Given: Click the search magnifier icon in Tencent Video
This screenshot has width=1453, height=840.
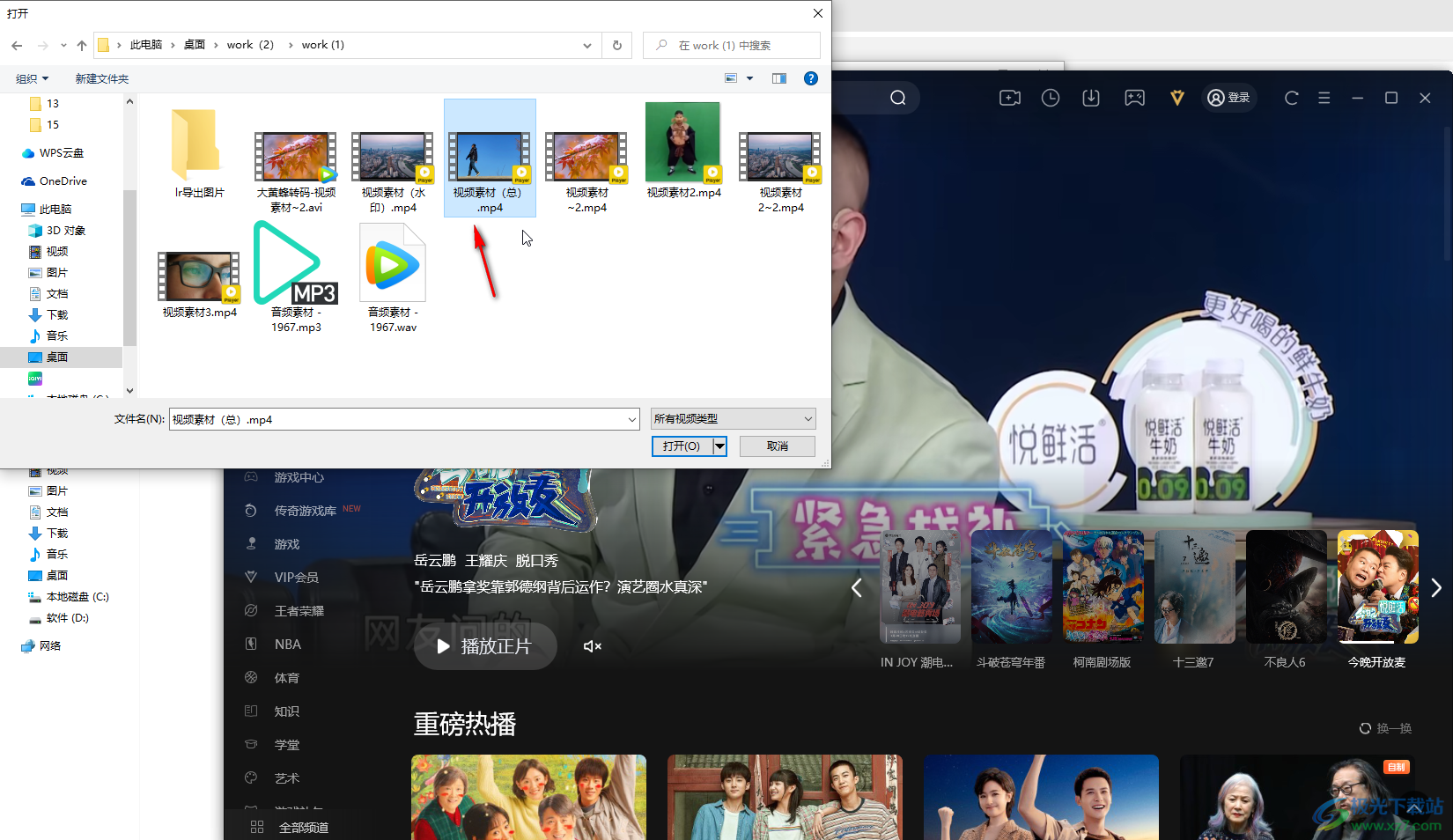Looking at the screenshot, I should pyautogui.click(x=897, y=98).
